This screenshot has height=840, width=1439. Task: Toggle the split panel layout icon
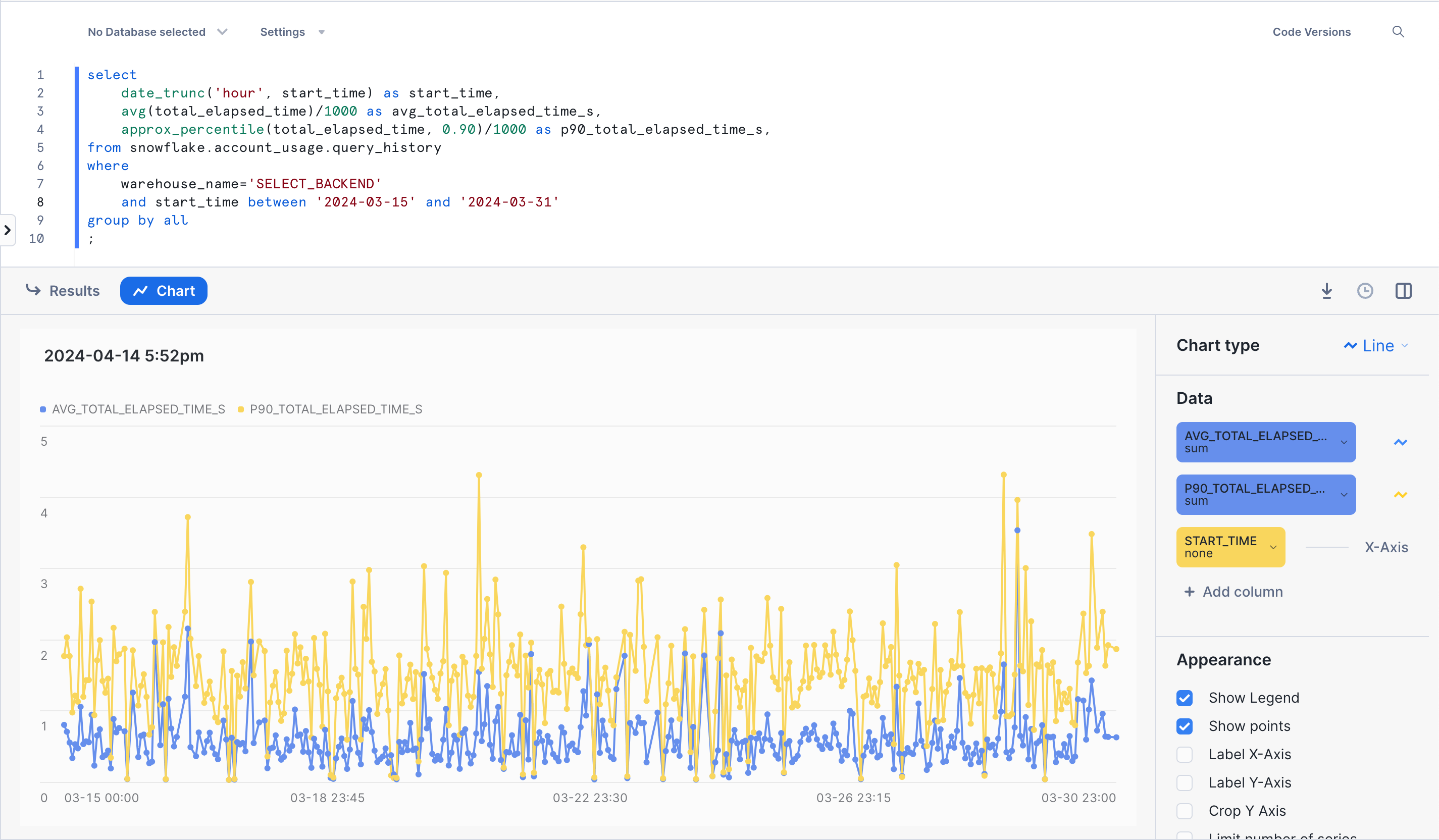tap(1403, 291)
